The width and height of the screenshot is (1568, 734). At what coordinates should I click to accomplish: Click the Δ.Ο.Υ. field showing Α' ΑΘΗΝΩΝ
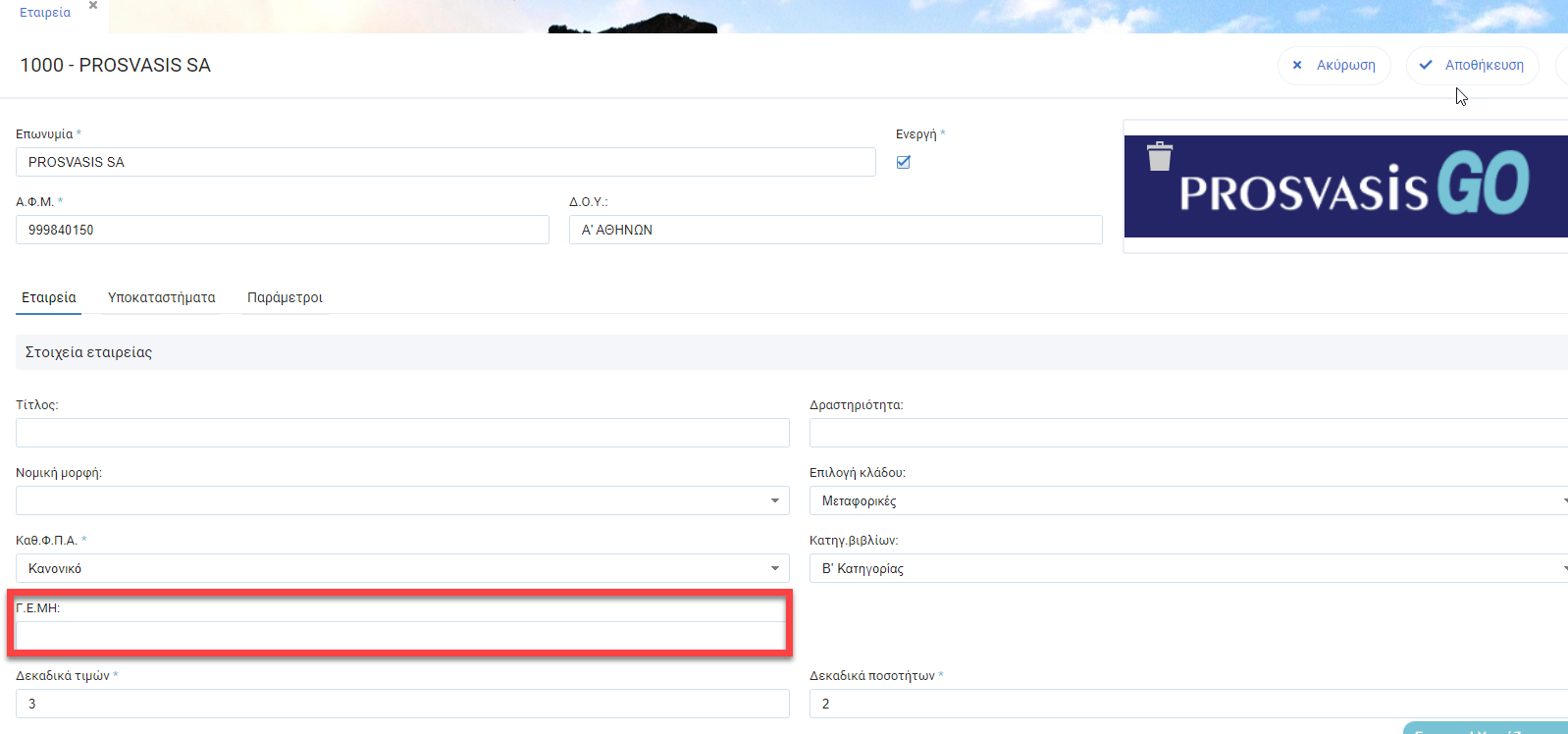point(835,230)
